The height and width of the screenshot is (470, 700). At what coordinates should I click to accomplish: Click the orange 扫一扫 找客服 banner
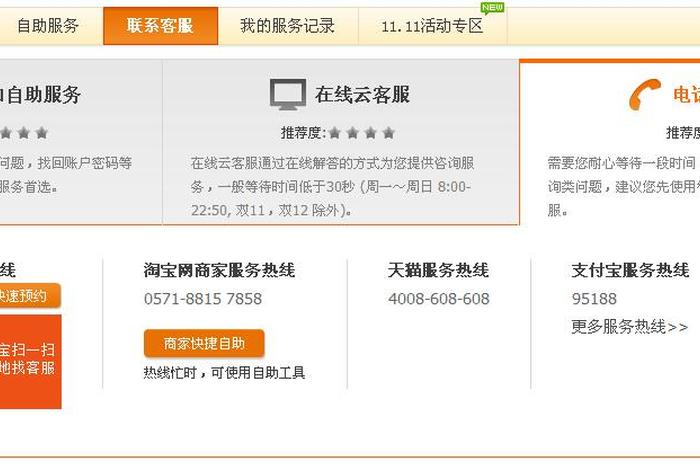pyautogui.click(x=30, y=362)
